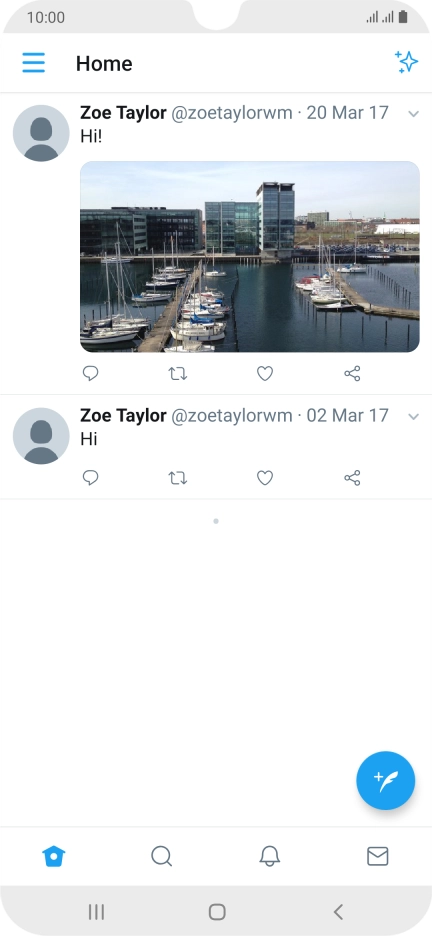432x936 pixels.
Task: Like the 'Hi!' tweet with heart icon
Action: 265,374
